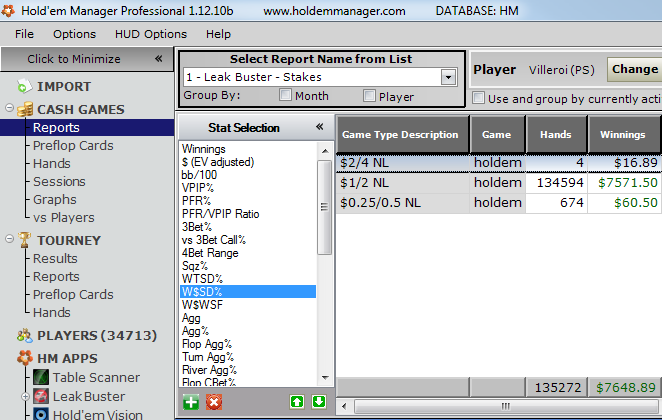Select Hands under Cash Games

click(x=52, y=163)
